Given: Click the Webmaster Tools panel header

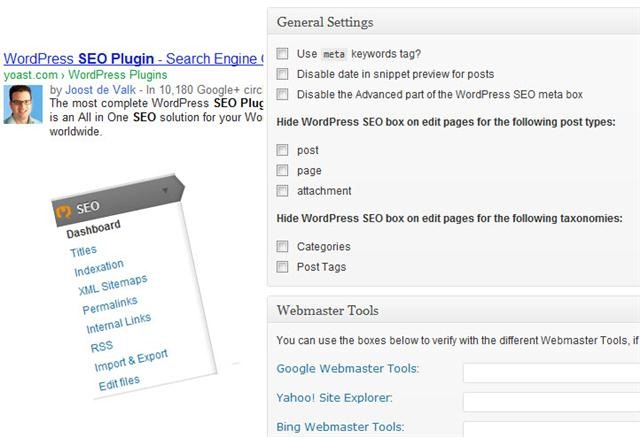Looking at the screenshot, I should pos(453,310).
